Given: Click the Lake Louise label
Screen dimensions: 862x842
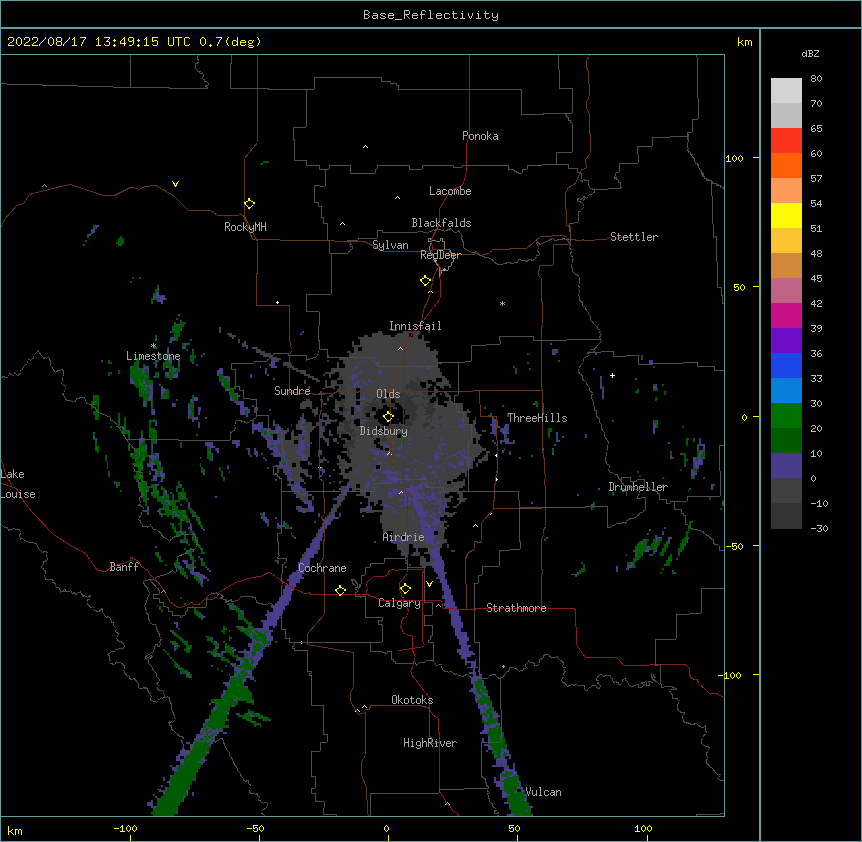Looking at the screenshot, I should (18, 484).
